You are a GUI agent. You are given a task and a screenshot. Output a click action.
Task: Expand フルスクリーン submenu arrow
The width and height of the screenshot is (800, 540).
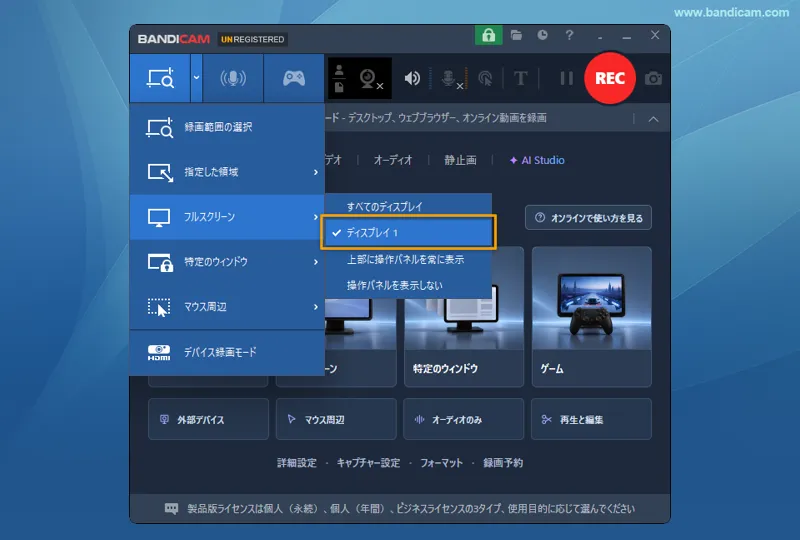(316, 217)
